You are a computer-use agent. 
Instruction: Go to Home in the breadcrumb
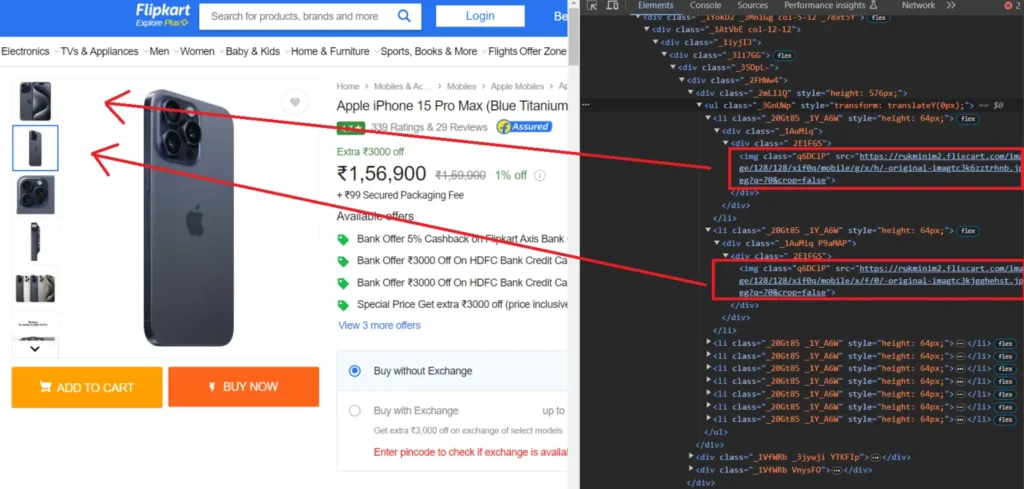[x=348, y=86]
